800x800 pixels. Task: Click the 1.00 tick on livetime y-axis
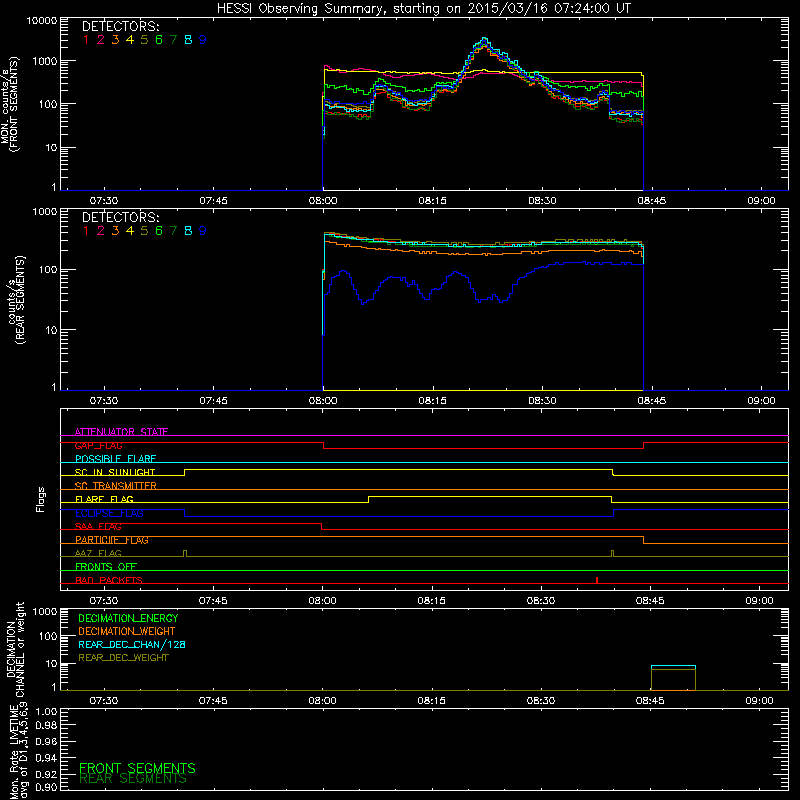(46, 712)
